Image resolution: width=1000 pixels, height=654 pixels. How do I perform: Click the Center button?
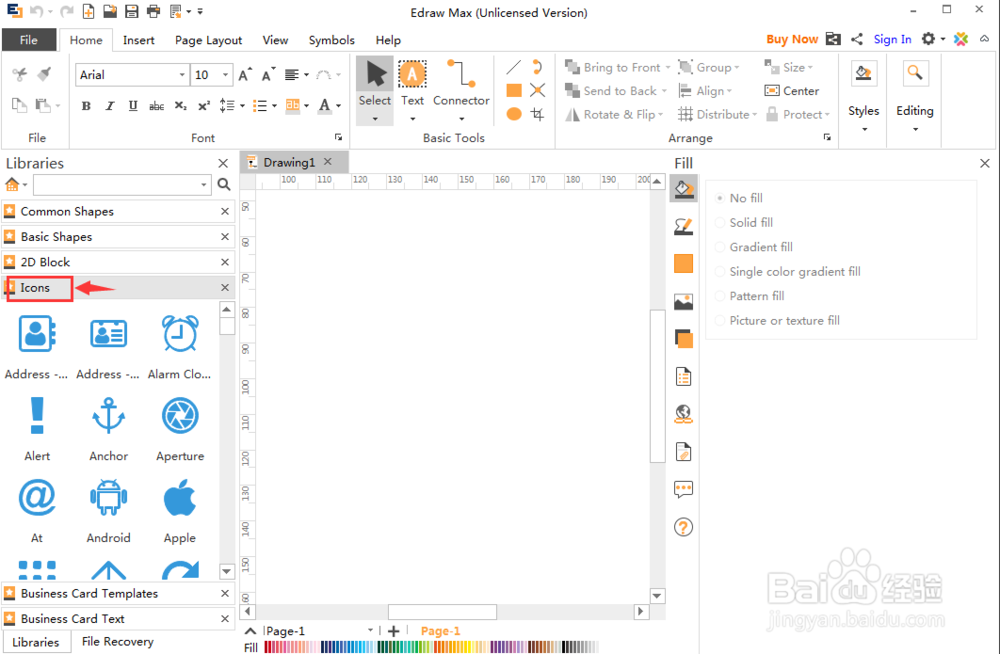(791, 91)
